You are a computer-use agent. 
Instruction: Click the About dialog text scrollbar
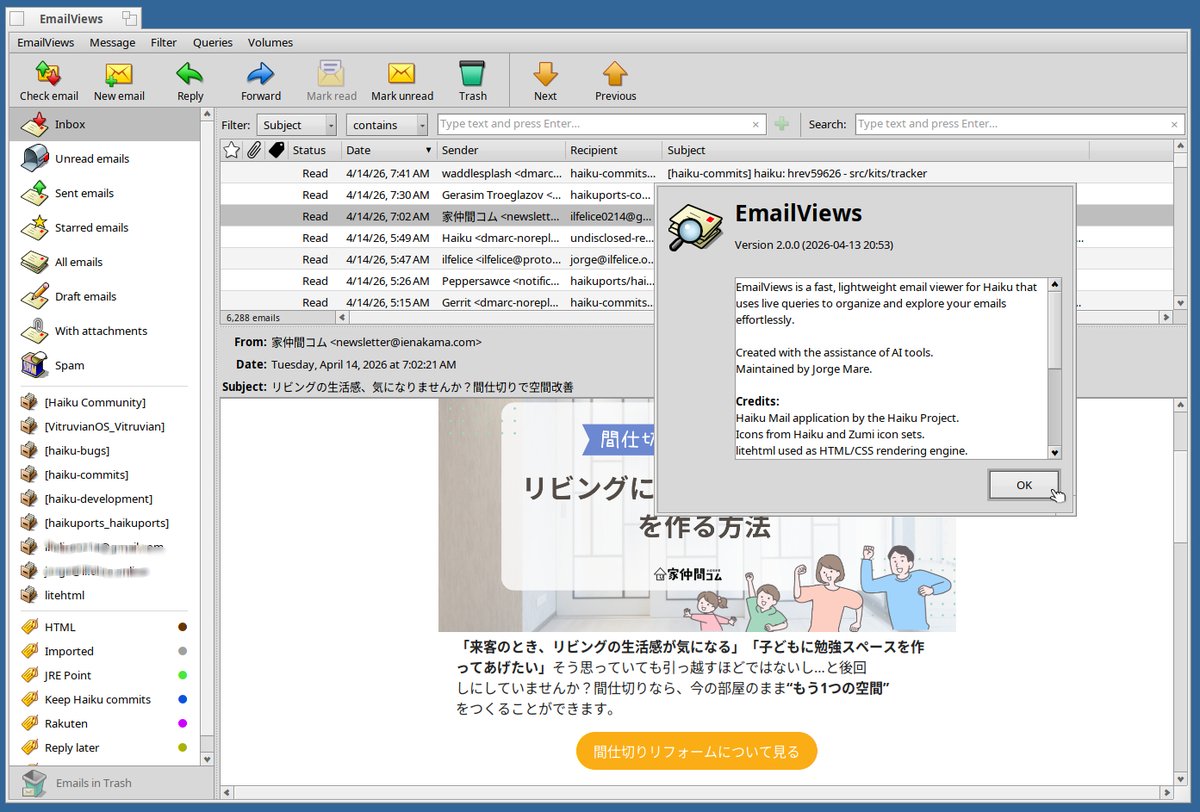point(1054,368)
